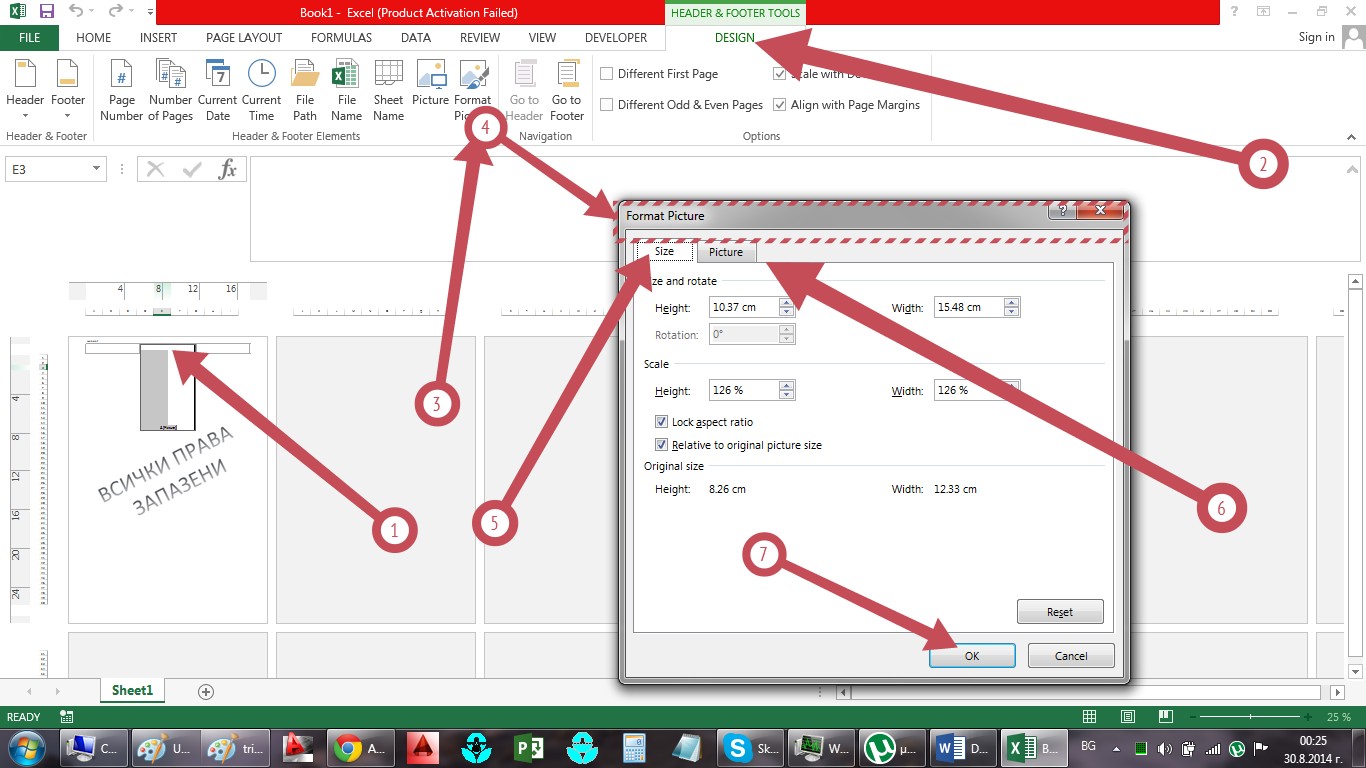The height and width of the screenshot is (768, 1366).
Task: Open the FILE tab
Action: coord(29,38)
